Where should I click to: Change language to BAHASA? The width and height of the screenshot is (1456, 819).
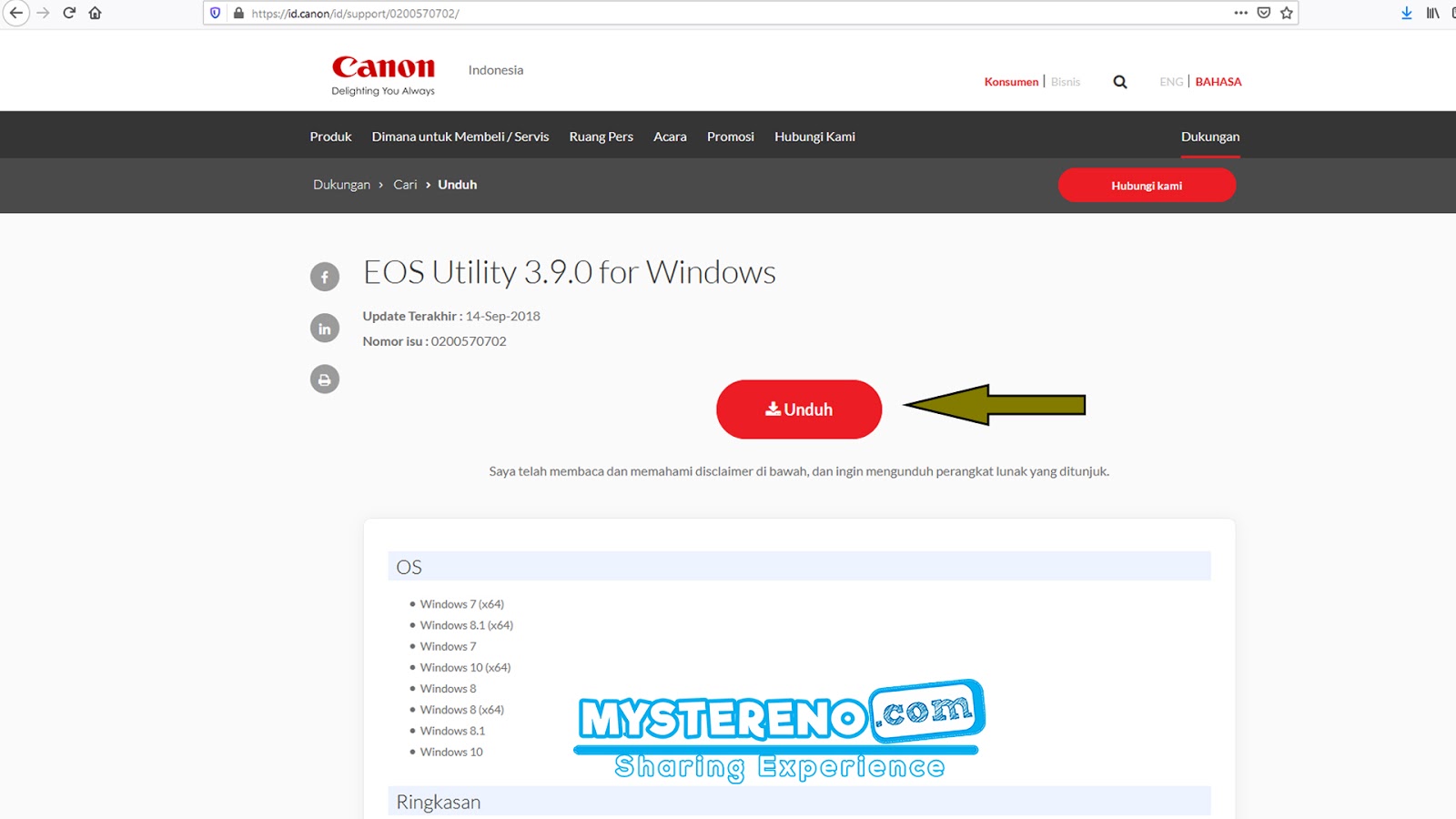pos(1218,82)
